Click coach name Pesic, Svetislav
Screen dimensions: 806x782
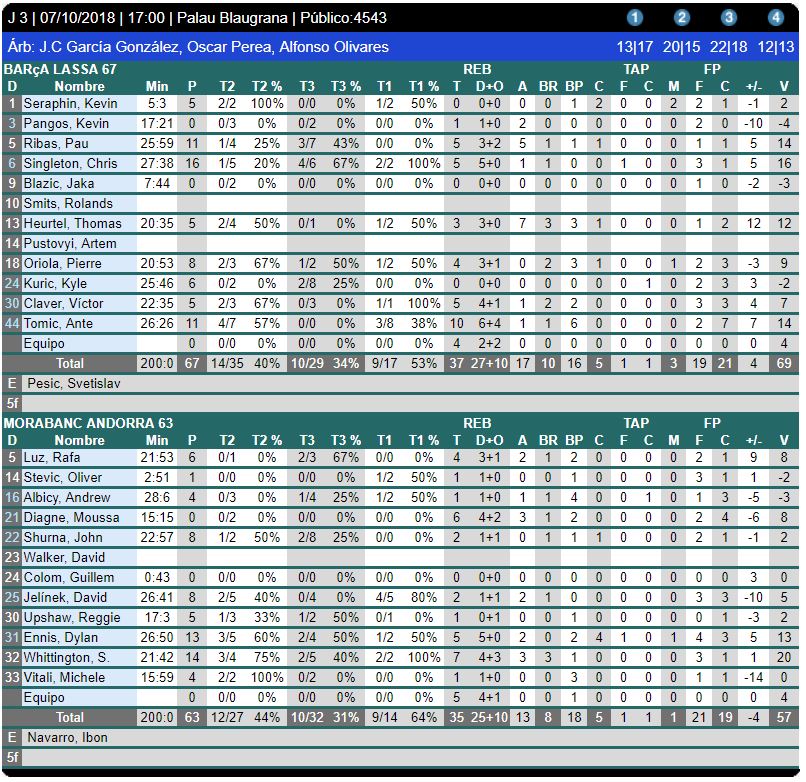[74, 384]
